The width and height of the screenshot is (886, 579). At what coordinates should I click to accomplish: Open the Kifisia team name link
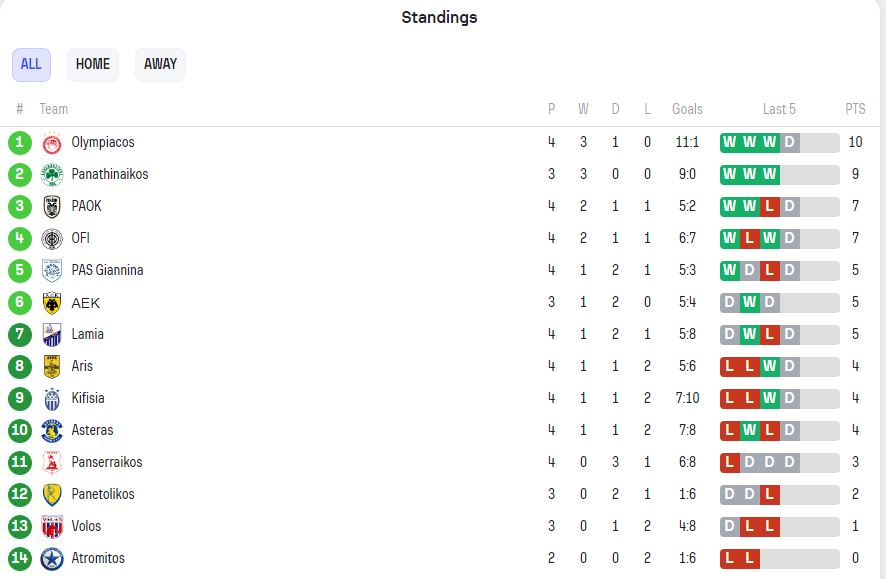pyautogui.click(x=88, y=398)
